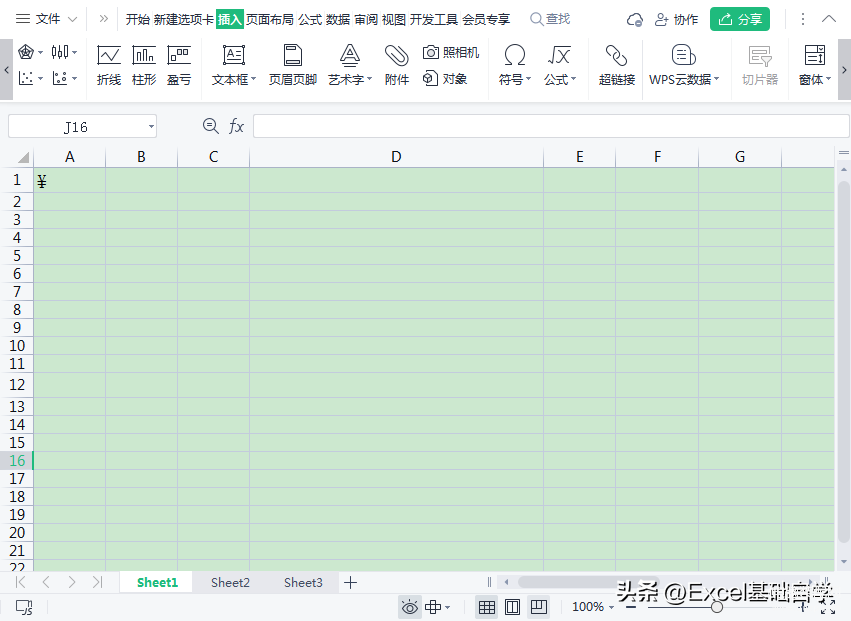851x621 pixels.
Task: Click the 协作 collaborate button
Action: pyautogui.click(x=676, y=20)
